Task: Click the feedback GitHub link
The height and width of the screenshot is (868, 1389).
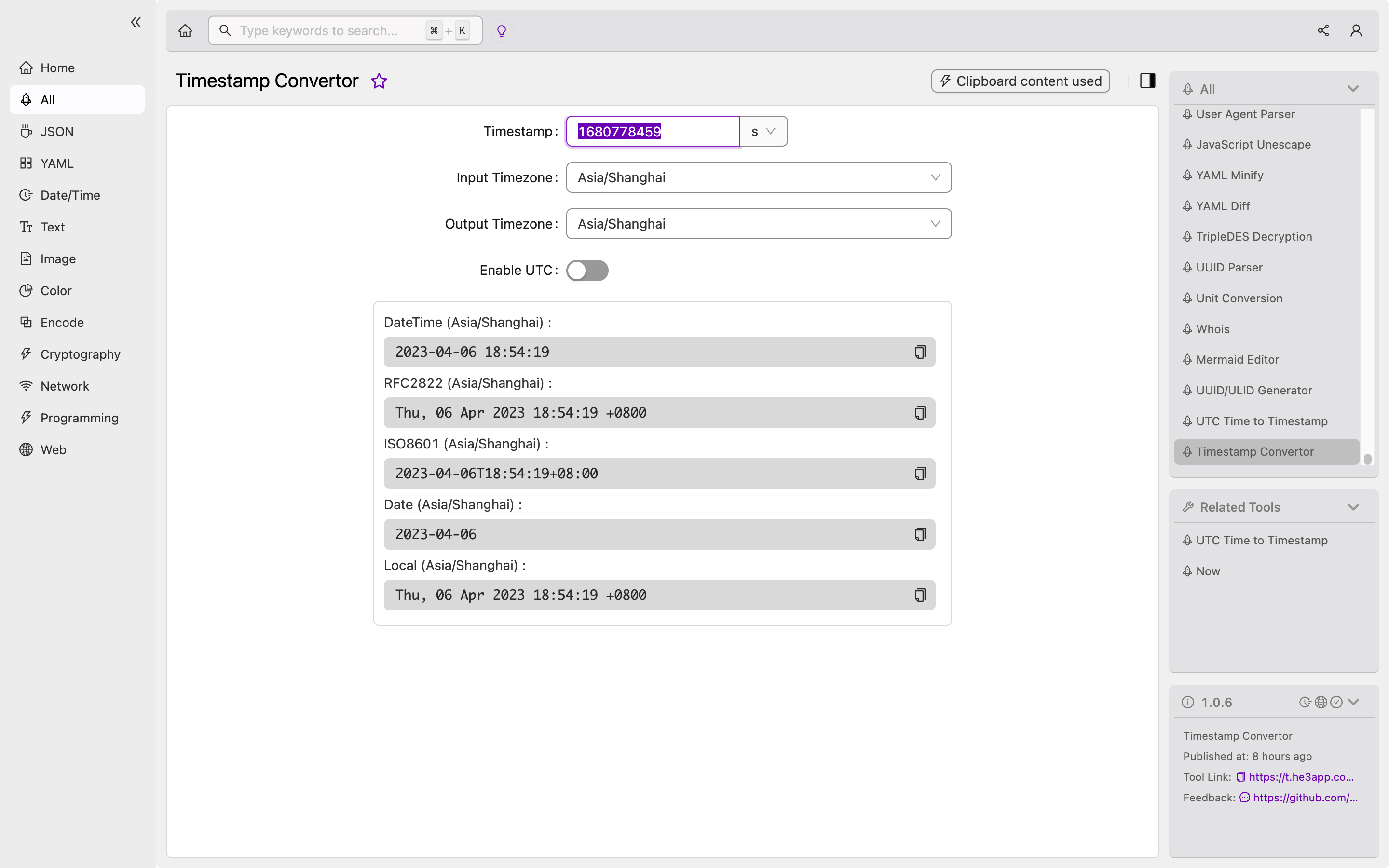Action: pyautogui.click(x=1304, y=797)
